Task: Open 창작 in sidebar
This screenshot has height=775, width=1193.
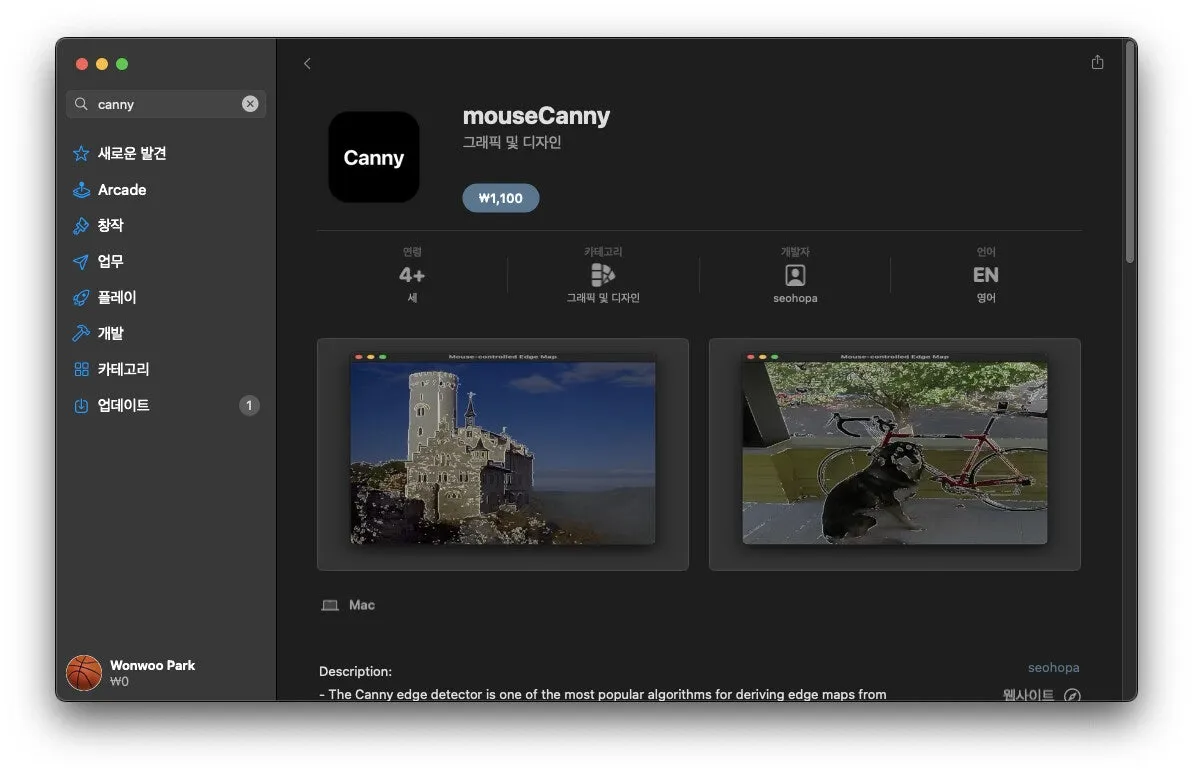Action: click(x=166, y=225)
